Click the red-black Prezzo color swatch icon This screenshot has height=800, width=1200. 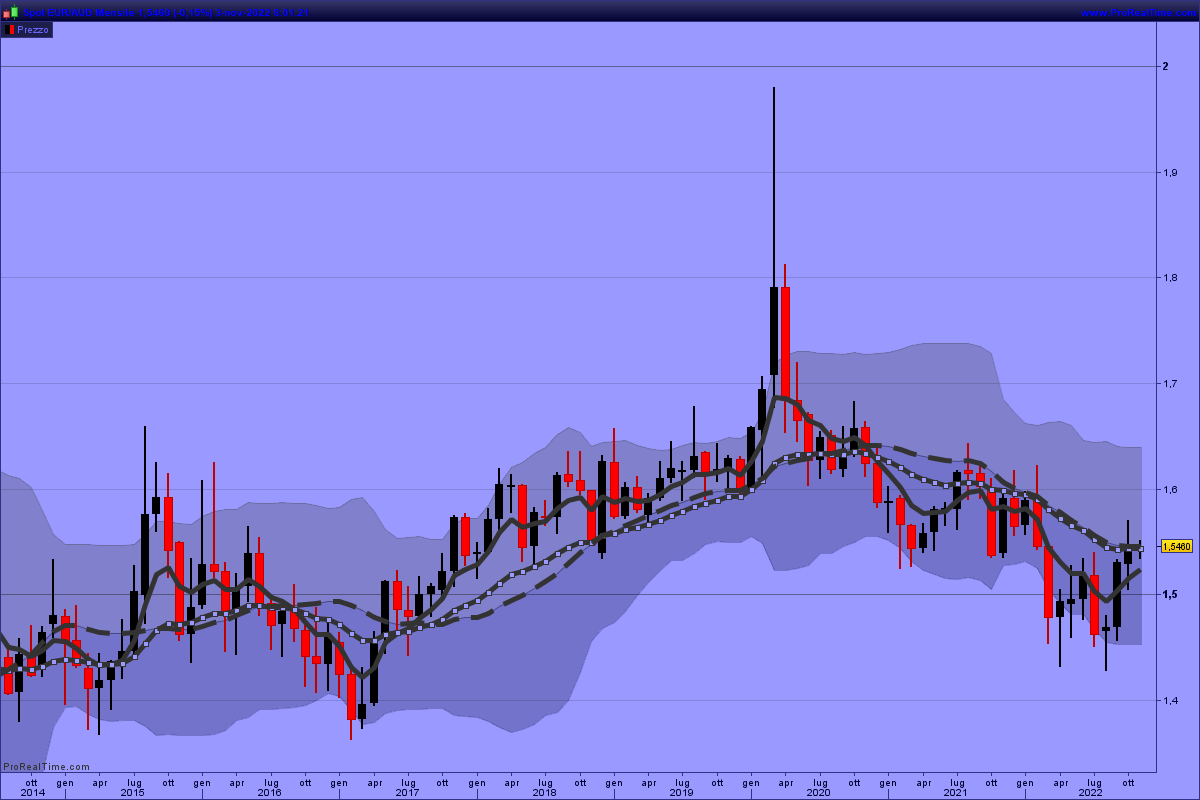[9, 30]
